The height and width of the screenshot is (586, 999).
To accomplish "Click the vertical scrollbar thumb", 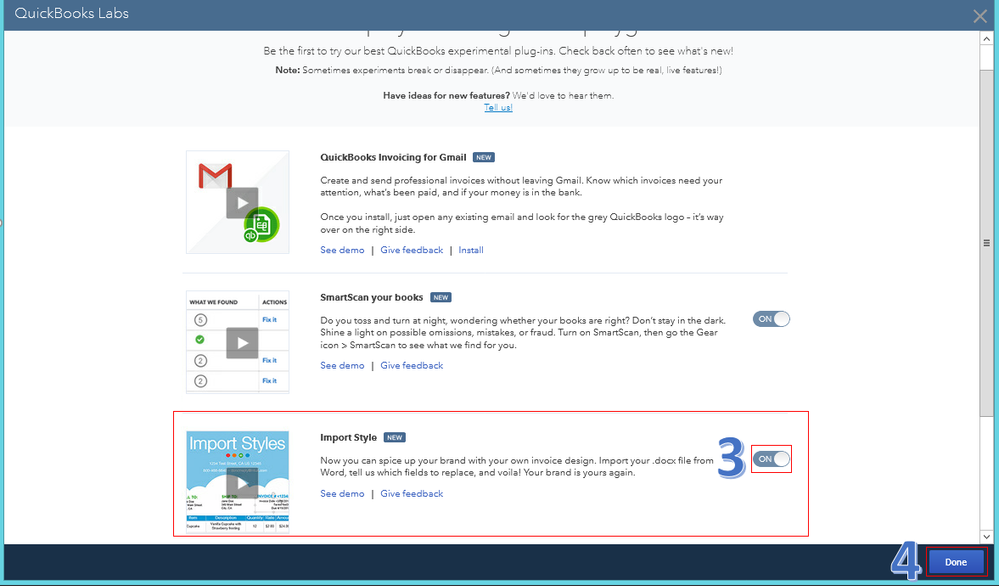I will pos(986,242).
